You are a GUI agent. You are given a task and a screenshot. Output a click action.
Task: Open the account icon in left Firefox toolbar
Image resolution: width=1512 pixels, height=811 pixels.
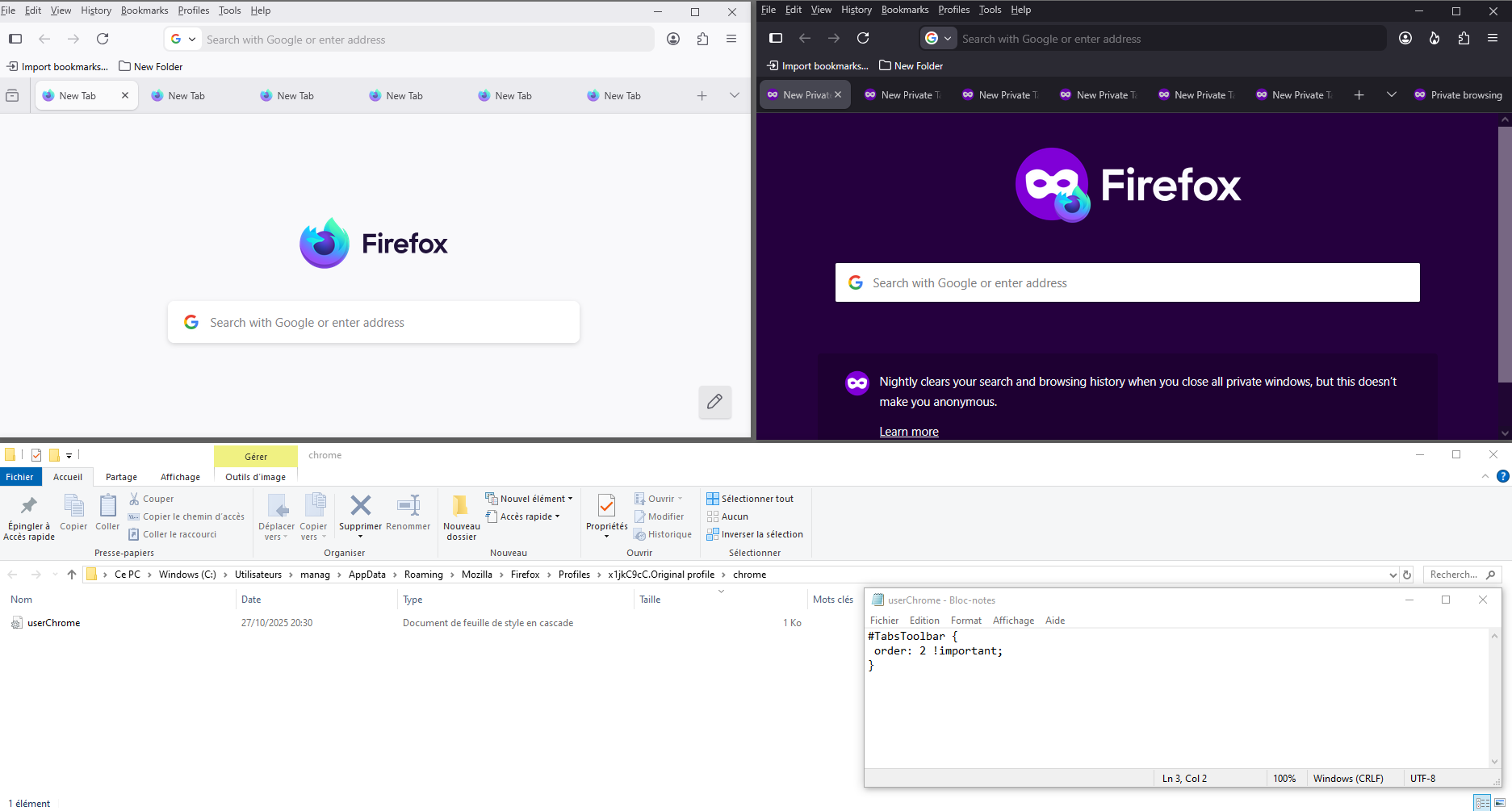(673, 39)
